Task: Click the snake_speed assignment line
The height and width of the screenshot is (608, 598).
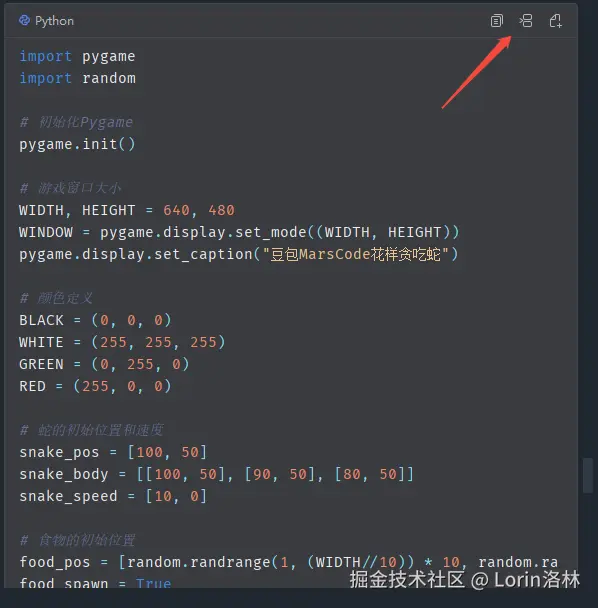Action: pyautogui.click(x=113, y=496)
